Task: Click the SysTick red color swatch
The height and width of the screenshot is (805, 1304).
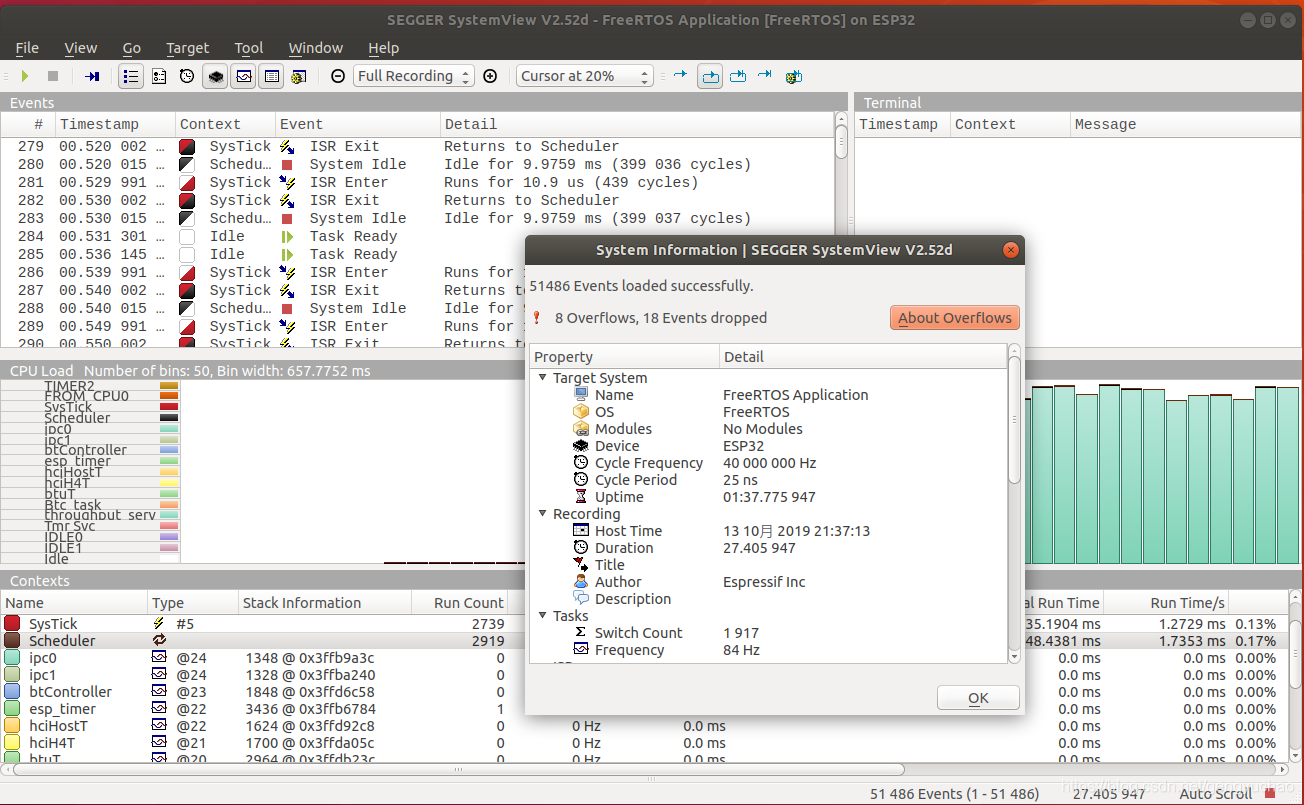Action: (x=12, y=624)
